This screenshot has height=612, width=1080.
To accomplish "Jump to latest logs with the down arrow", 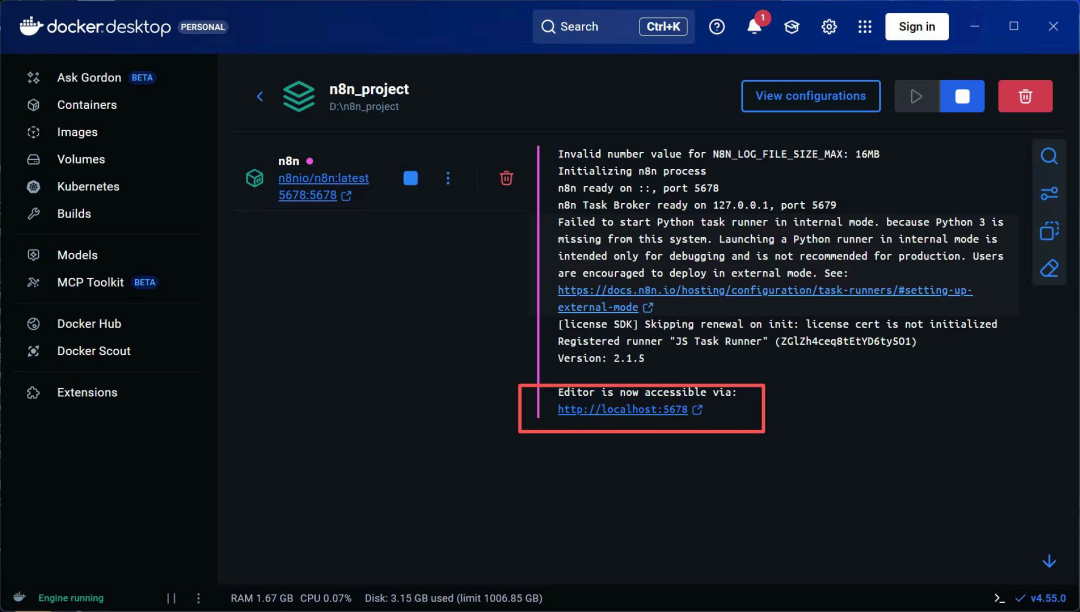I will click(1048, 561).
